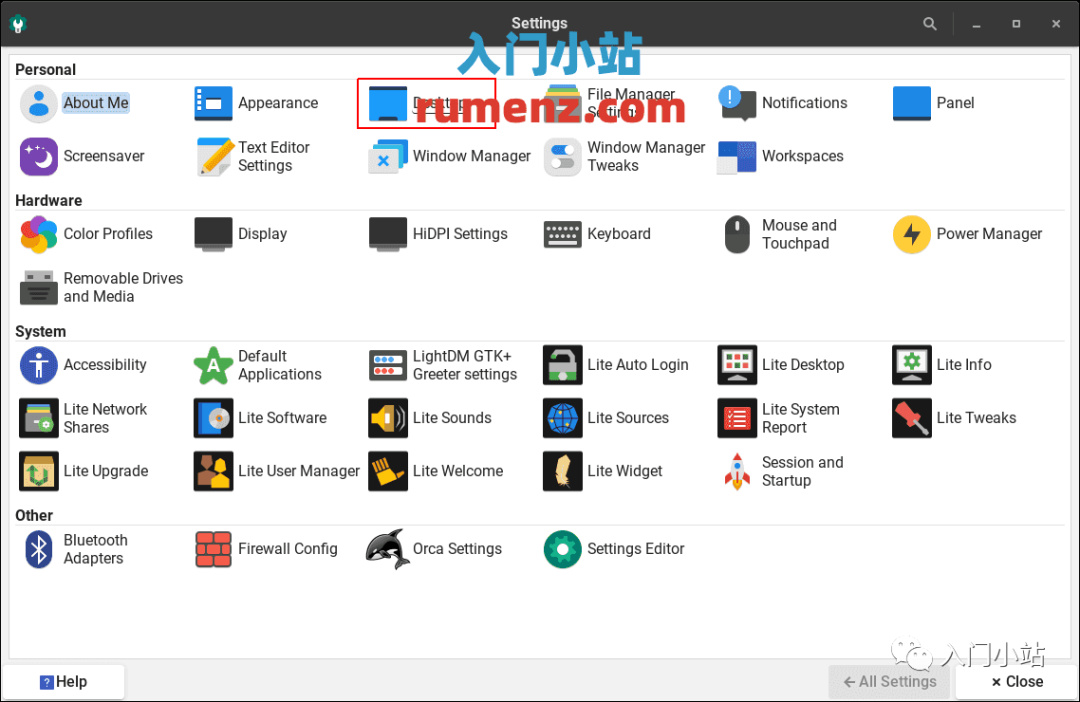Open Lite Desktop

pos(781,365)
